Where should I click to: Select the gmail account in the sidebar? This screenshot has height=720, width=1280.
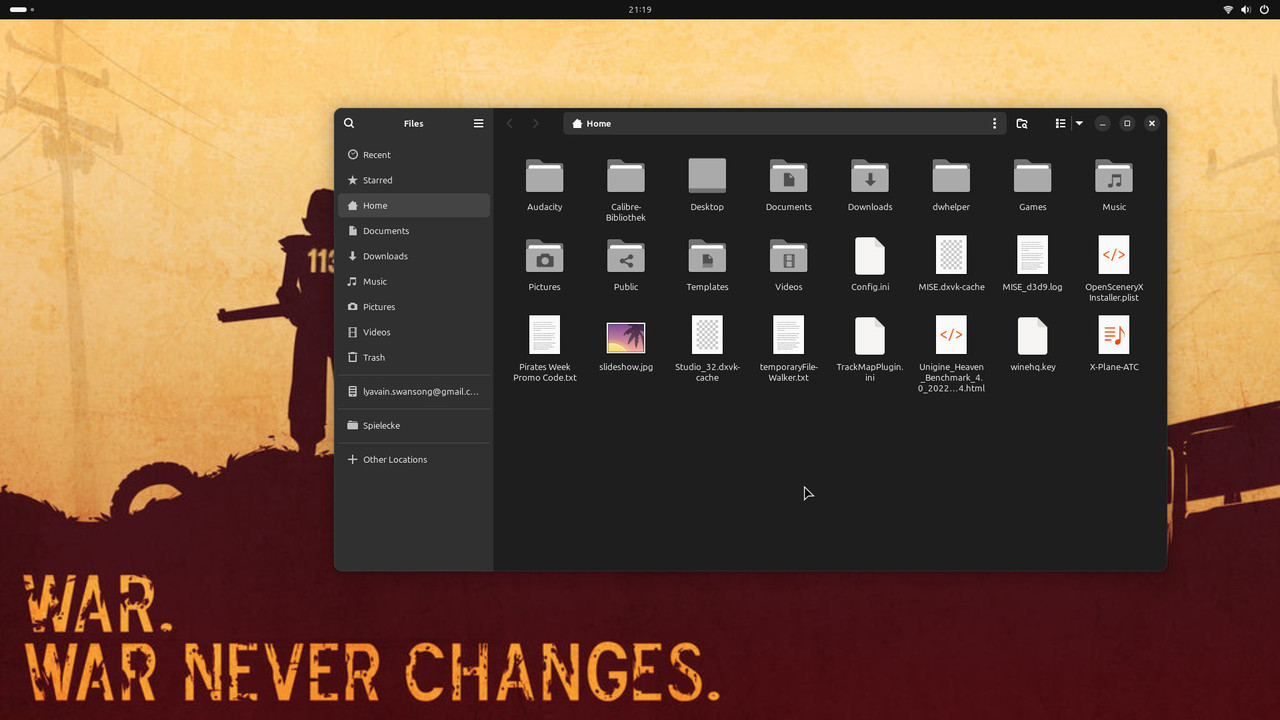click(414, 391)
